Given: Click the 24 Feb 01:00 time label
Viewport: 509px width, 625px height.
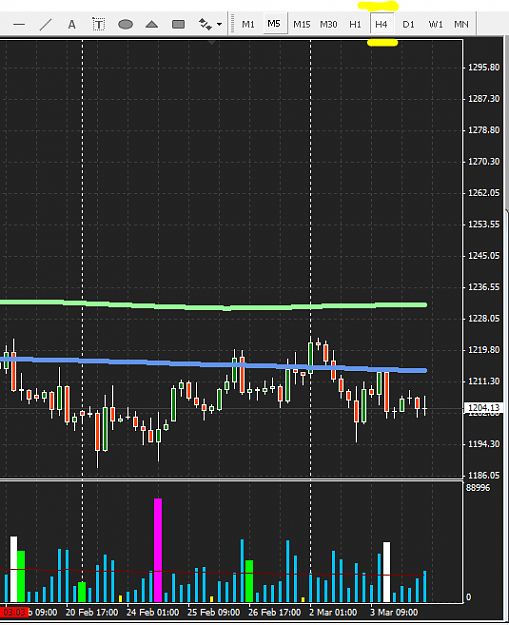Looking at the screenshot, I should (153, 613).
